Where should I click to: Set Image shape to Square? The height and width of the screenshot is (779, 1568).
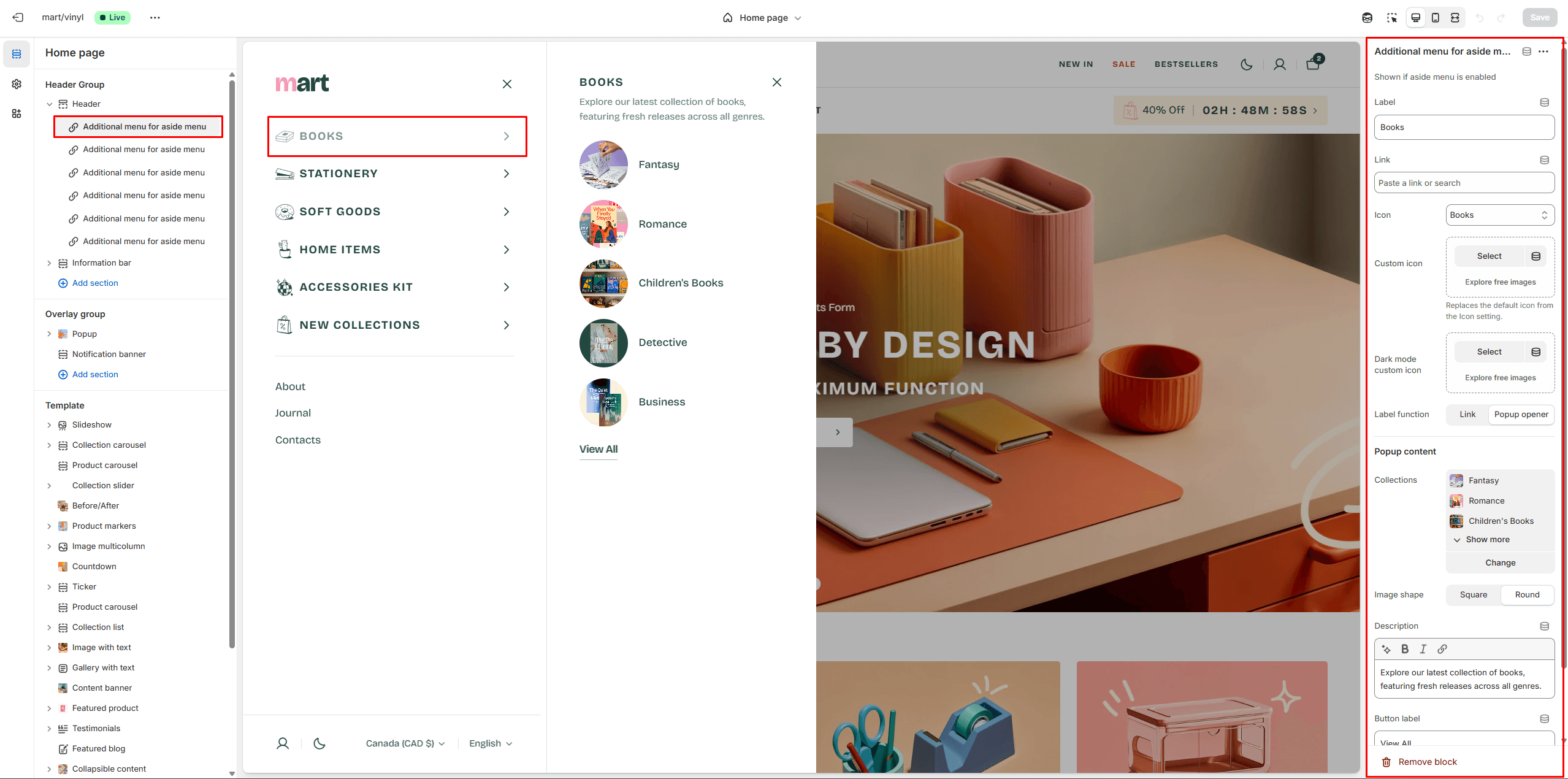pos(1473,595)
